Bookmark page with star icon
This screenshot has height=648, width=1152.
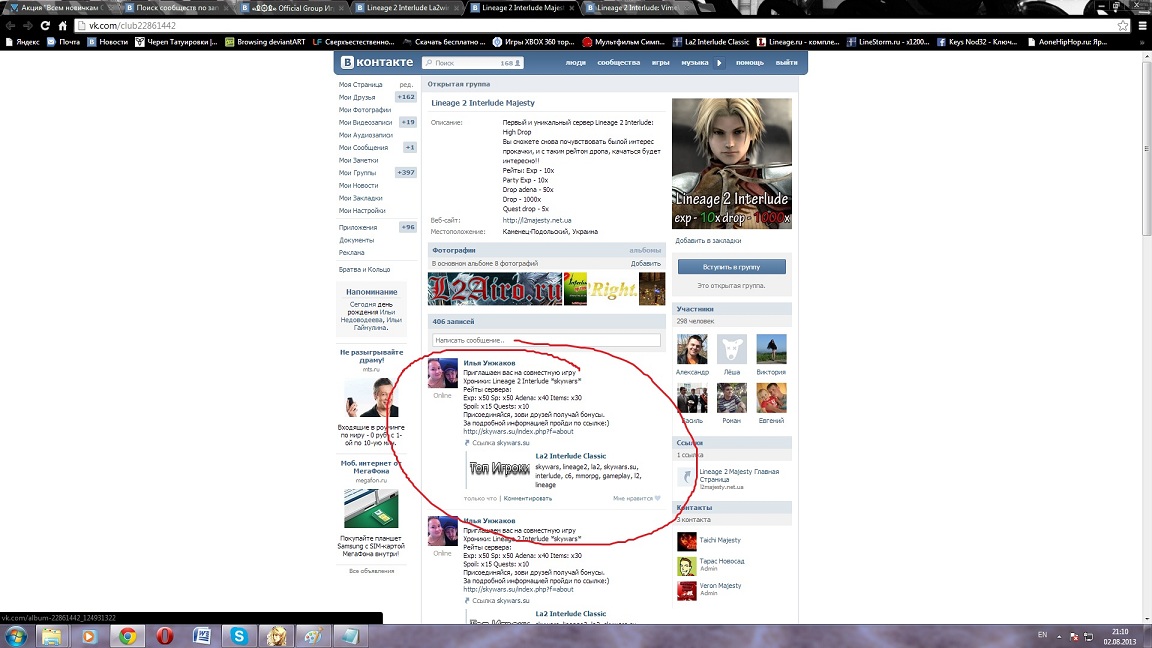pyautogui.click(x=1123, y=26)
